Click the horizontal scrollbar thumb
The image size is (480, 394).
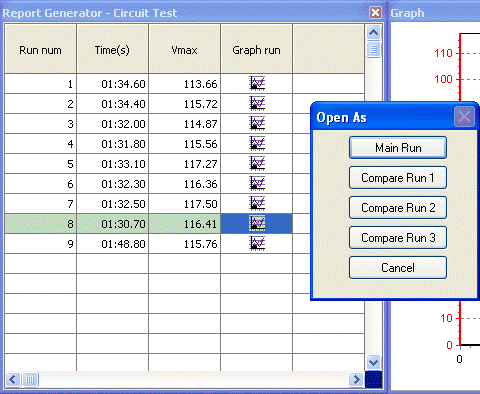tap(30, 379)
